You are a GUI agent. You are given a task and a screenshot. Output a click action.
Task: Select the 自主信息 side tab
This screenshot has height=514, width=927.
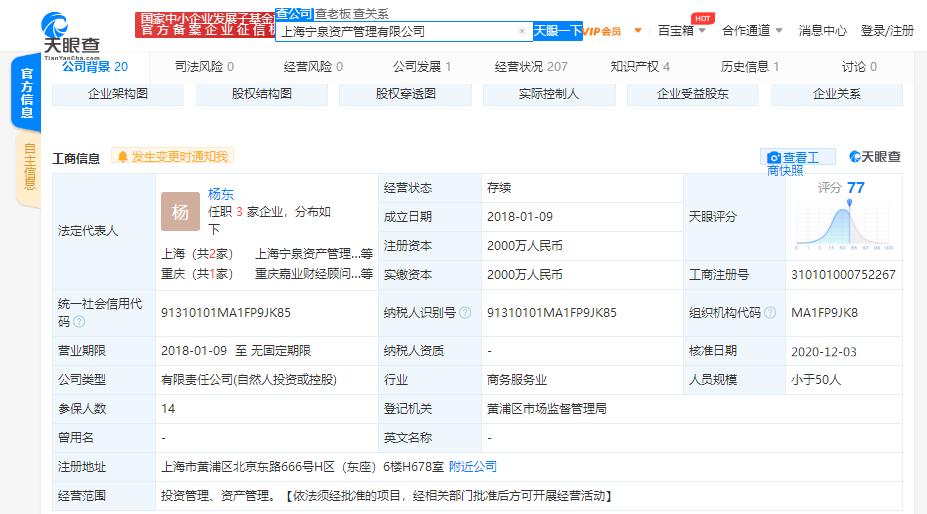(x=28, y=167)
